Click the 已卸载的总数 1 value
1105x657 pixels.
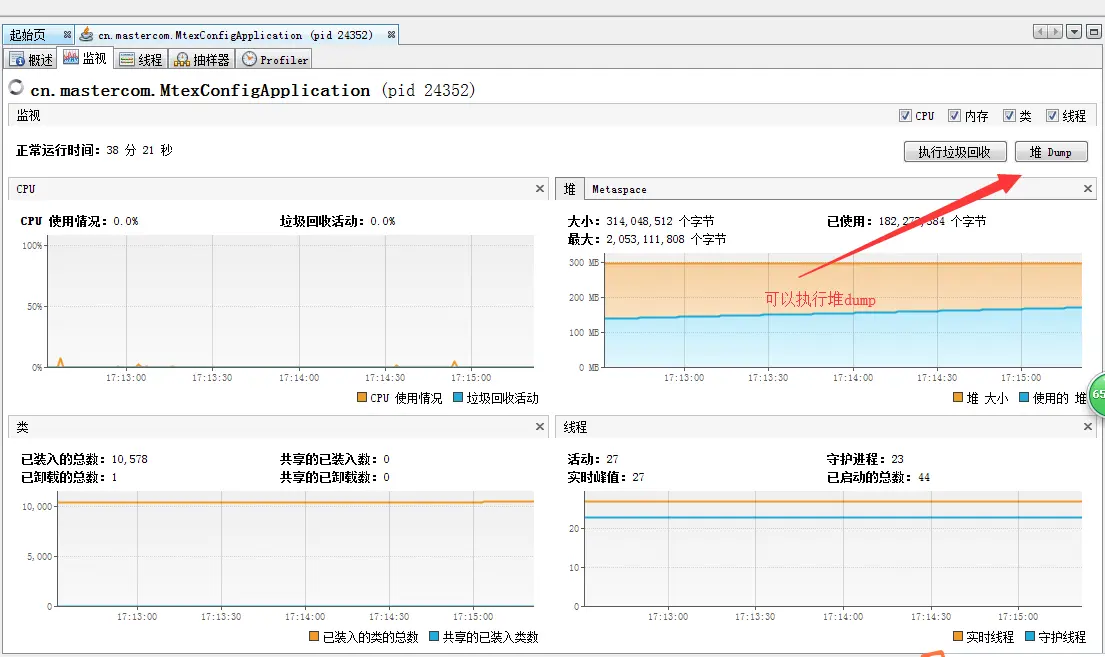tap(114, 477)
